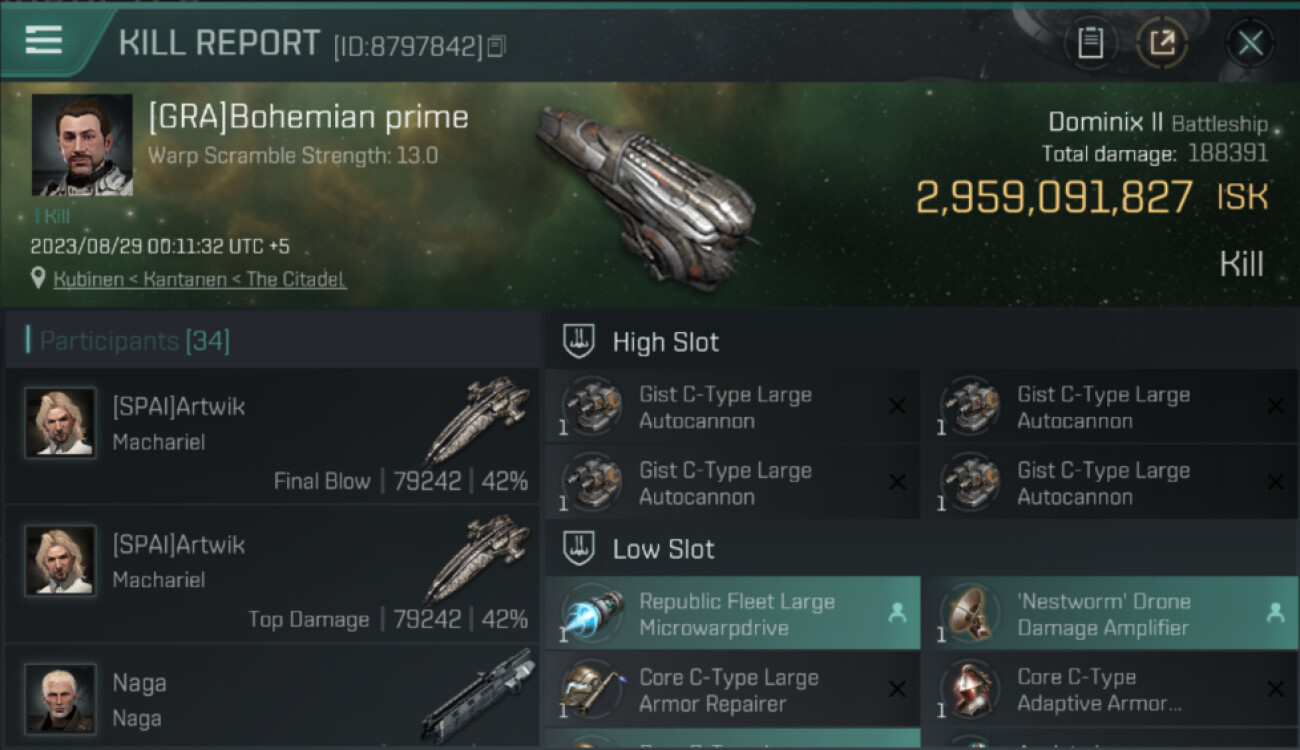
Task: Open the hamburger menu
Action: 44,41
